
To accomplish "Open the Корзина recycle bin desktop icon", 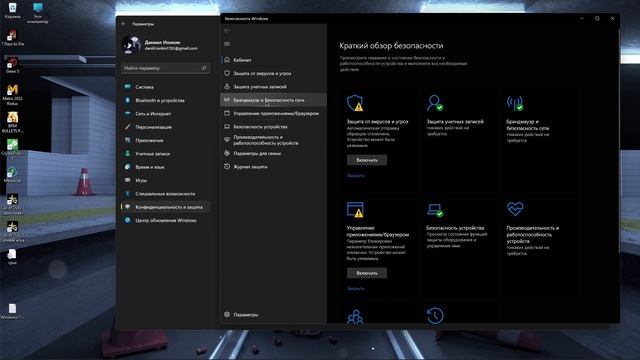I will 12,10.
